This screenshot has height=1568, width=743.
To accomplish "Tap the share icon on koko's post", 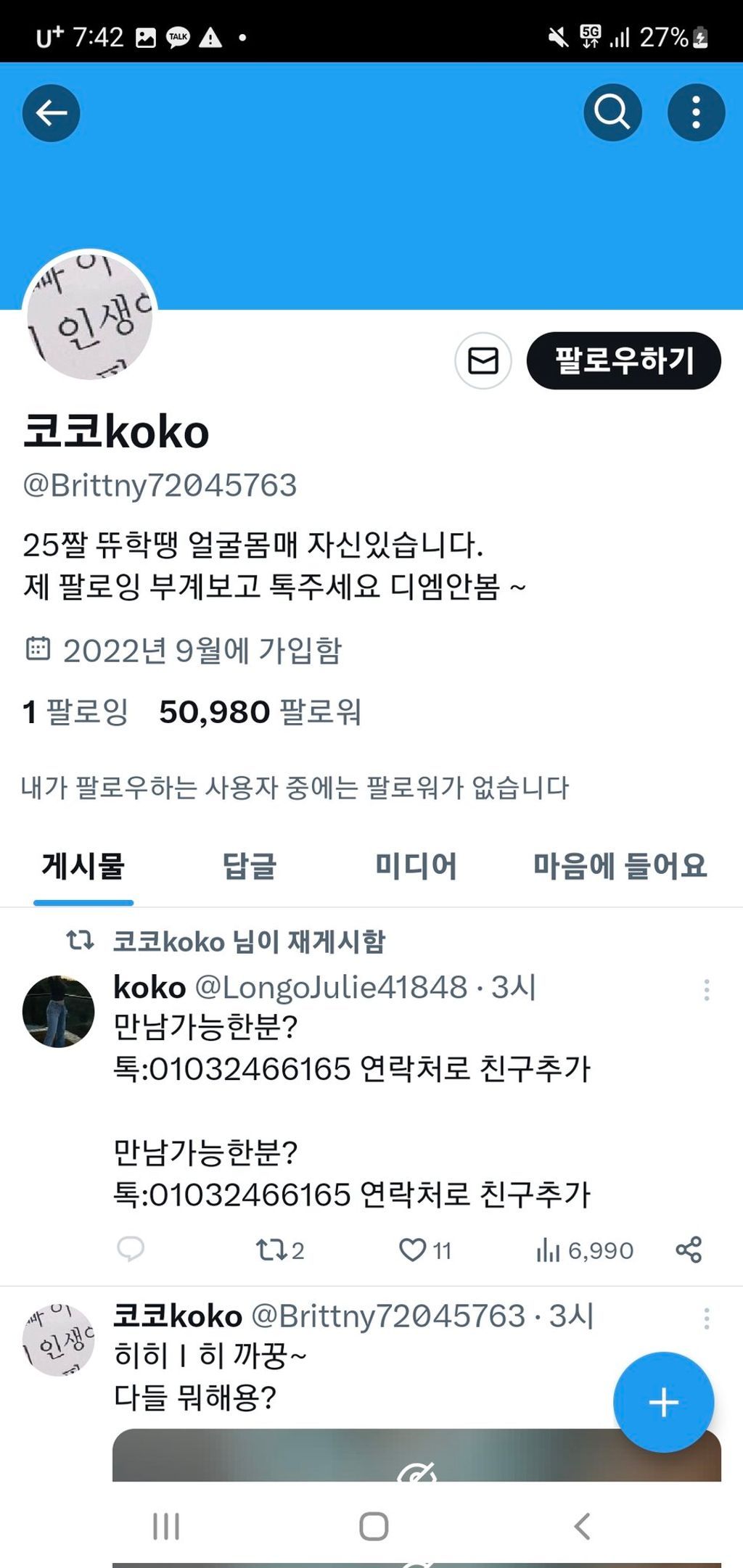I will 689,1250.
